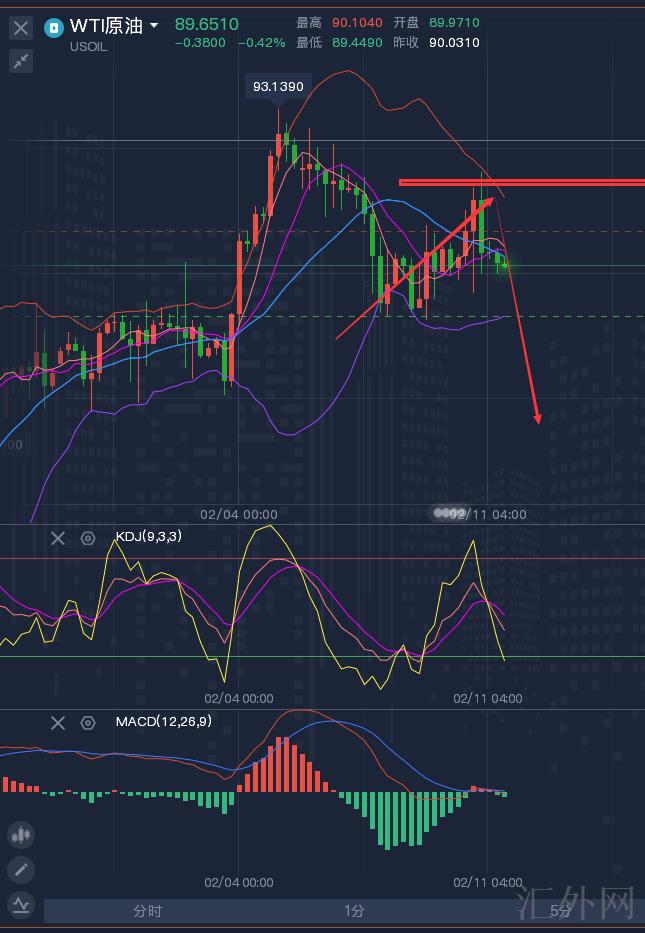
Task: Click the KDJ(9,3,3) indicator label
Action: (x=148, y=537)
